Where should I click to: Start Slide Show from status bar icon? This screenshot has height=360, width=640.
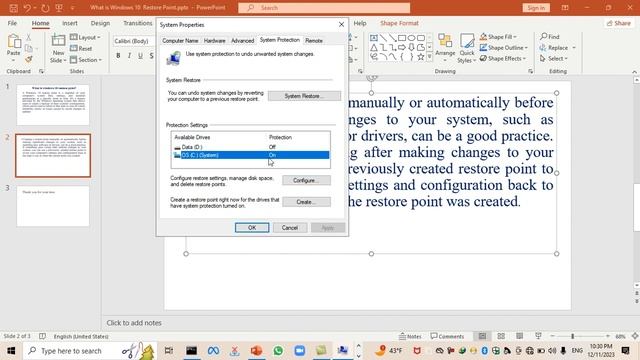pos(538,336)
